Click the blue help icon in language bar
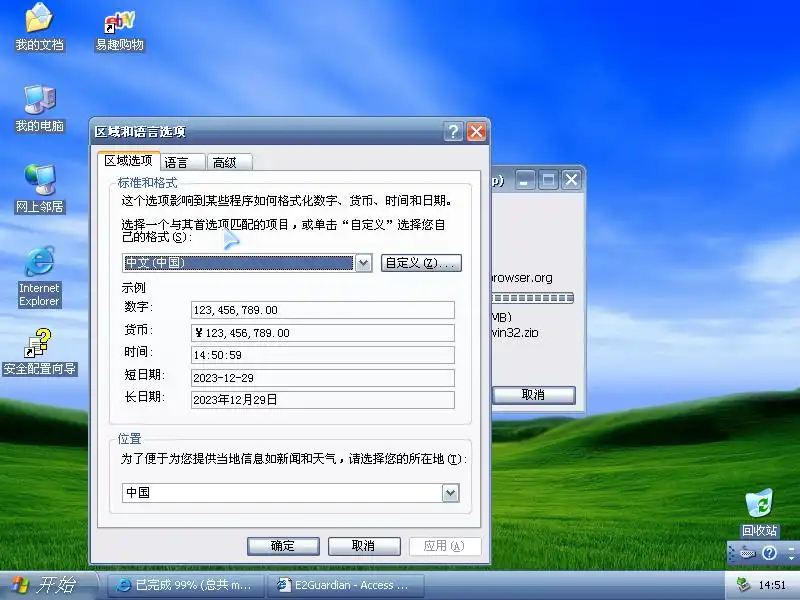Screen dimensions: 800x600 point(769,553)
